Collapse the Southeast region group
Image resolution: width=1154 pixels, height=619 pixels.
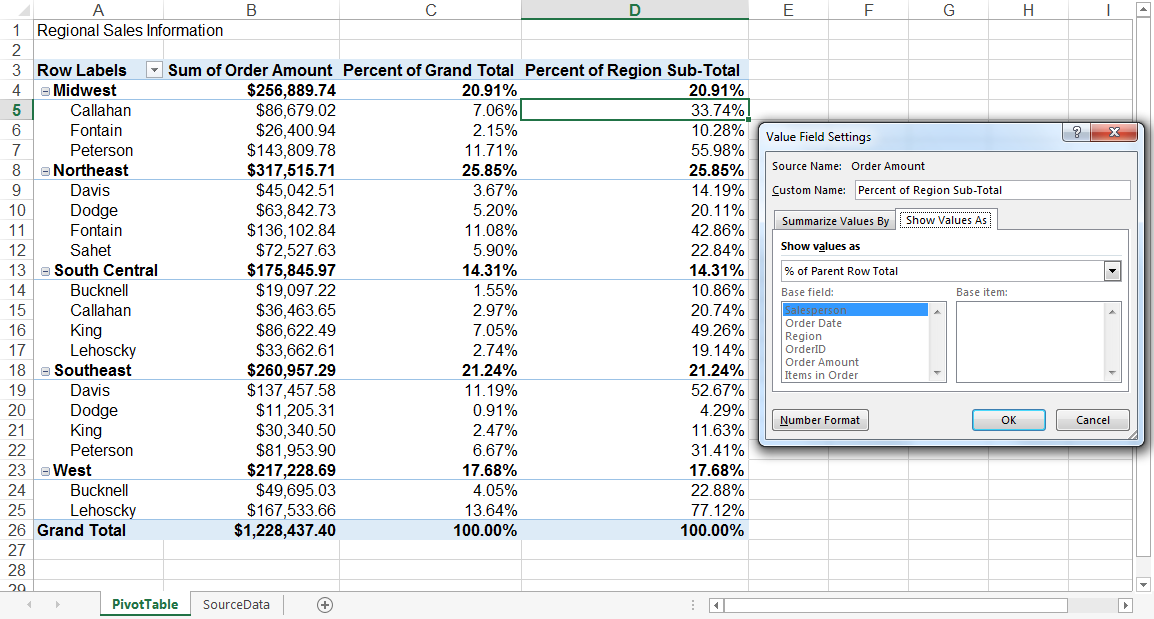(45, 371)
